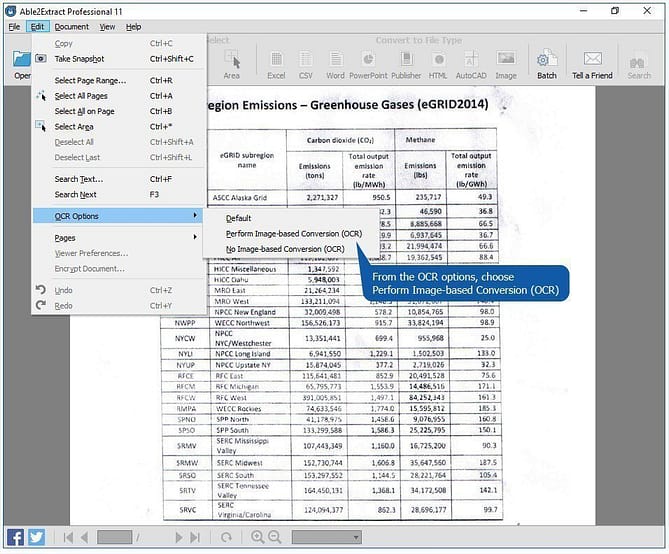The height and width of the screenshot is (554, 669).
Task: Click the Encrypt Document menu entry
Action: click(119, 269)
